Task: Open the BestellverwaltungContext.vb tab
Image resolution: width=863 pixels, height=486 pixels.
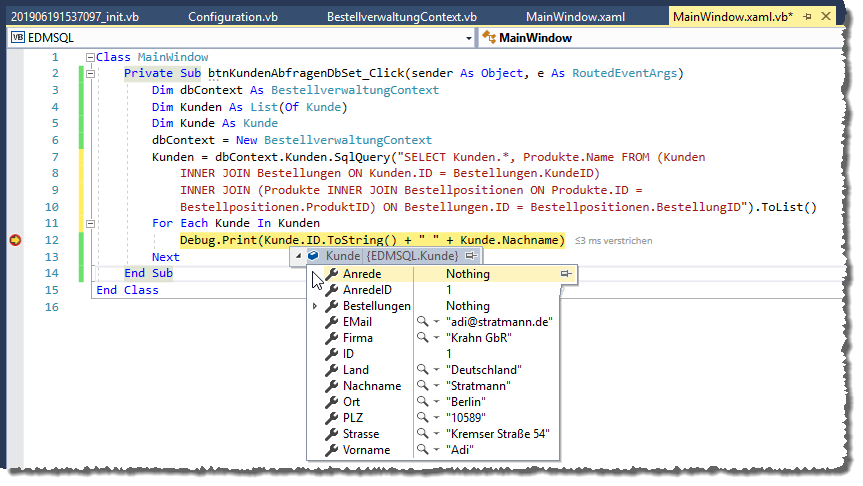Action: click(401, 18)
